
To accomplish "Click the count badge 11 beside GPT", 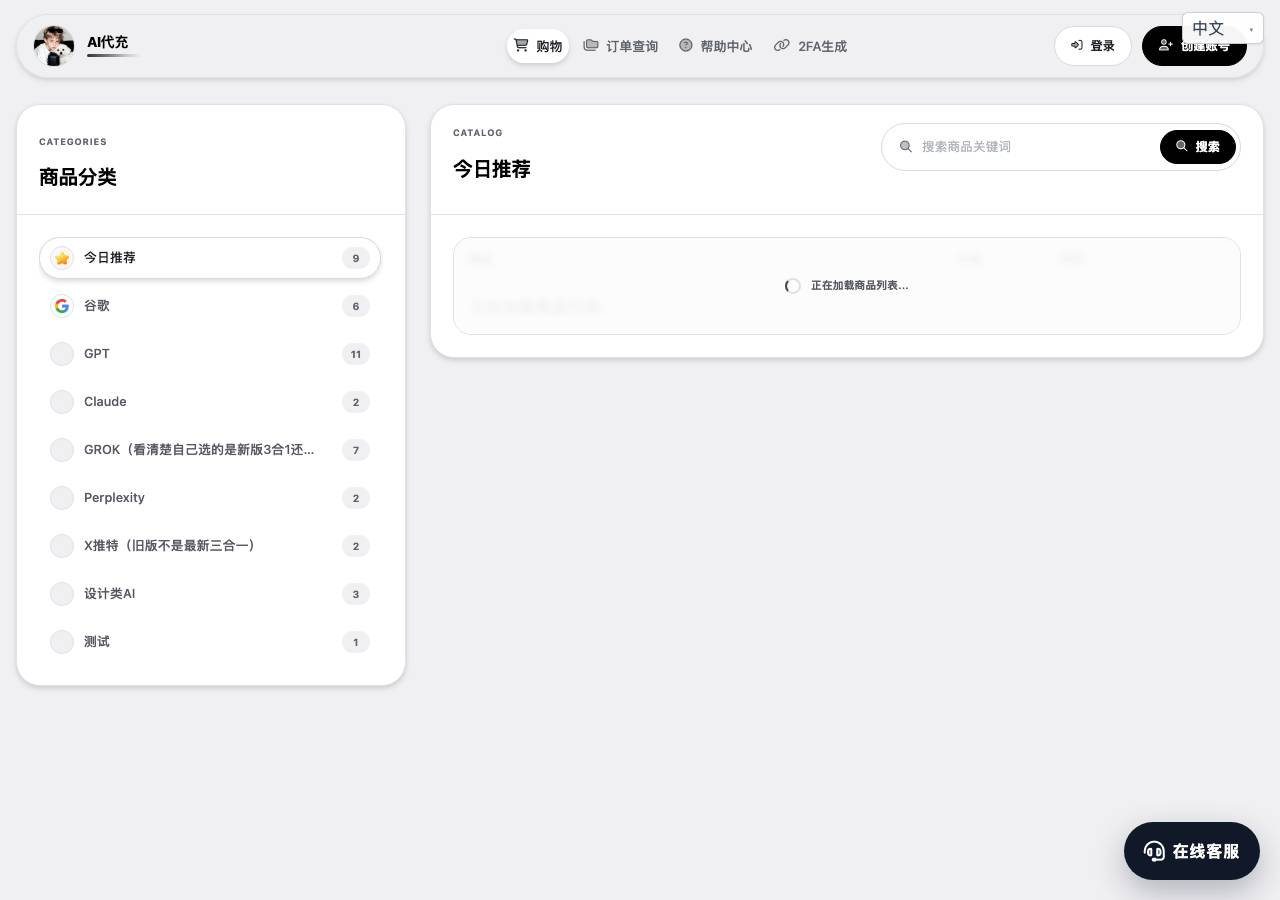I will [x=356, y=354].
